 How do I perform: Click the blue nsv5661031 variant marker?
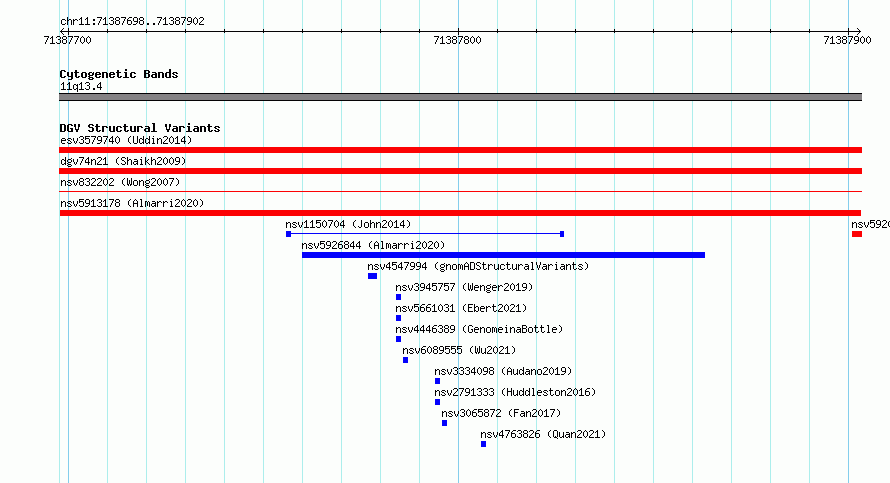pyautogui.click(x=398, y=318)
